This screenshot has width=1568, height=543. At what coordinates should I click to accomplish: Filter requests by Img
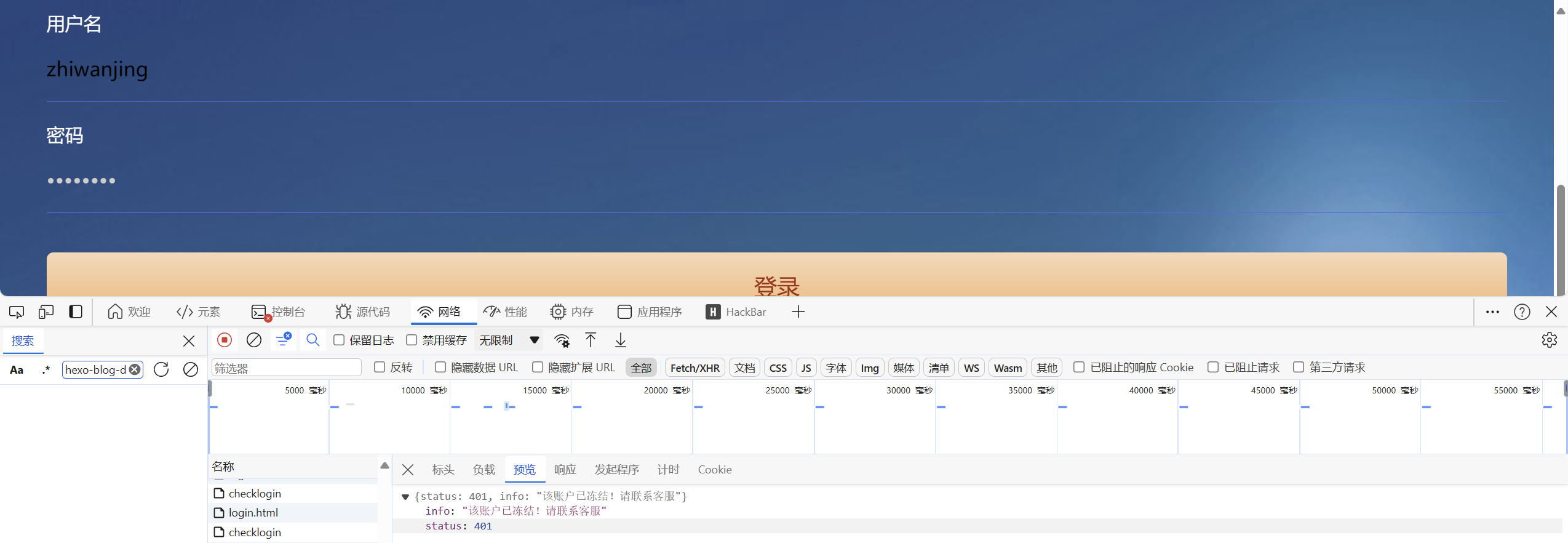coord(869,368)
